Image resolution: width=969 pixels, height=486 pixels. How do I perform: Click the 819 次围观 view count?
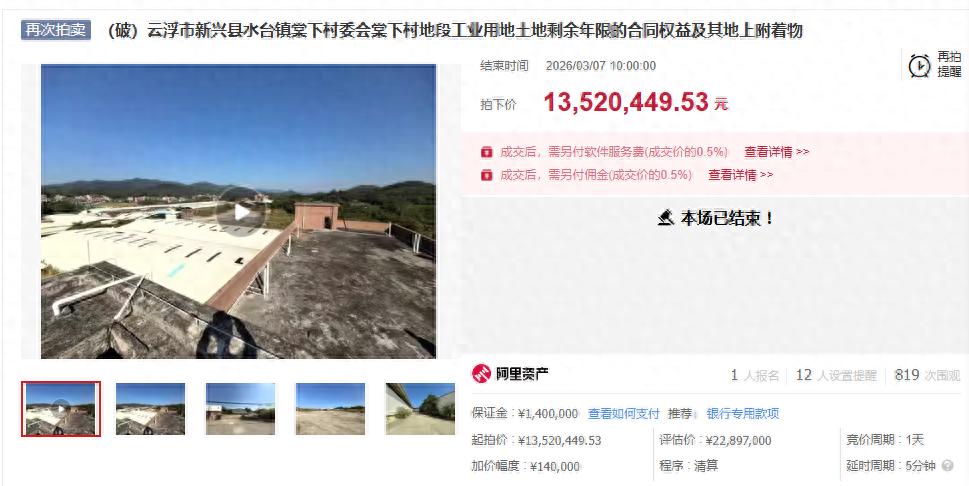pos(927,375)
